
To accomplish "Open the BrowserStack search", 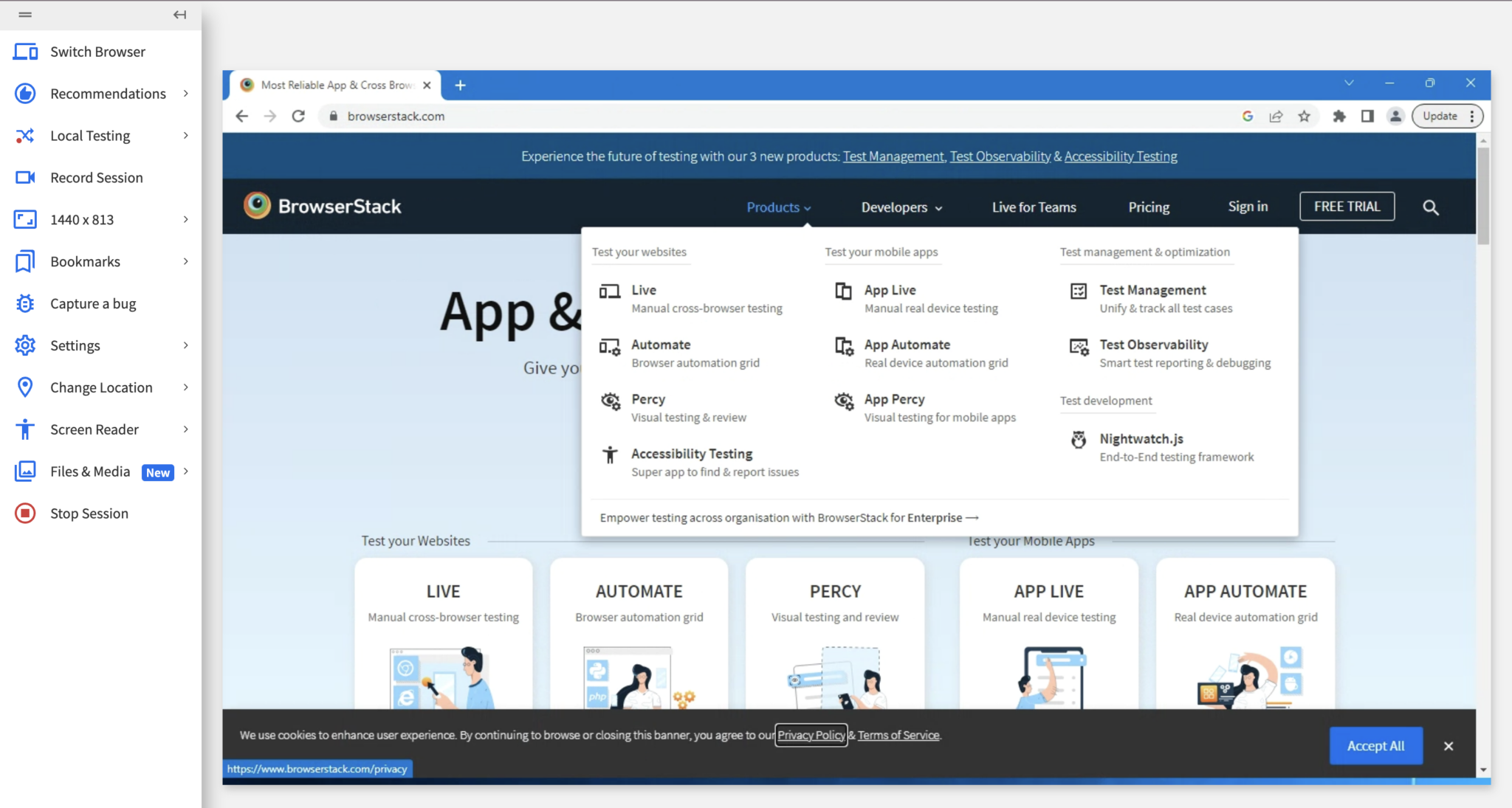I will pyautogui.click(x=1429, y=207).
